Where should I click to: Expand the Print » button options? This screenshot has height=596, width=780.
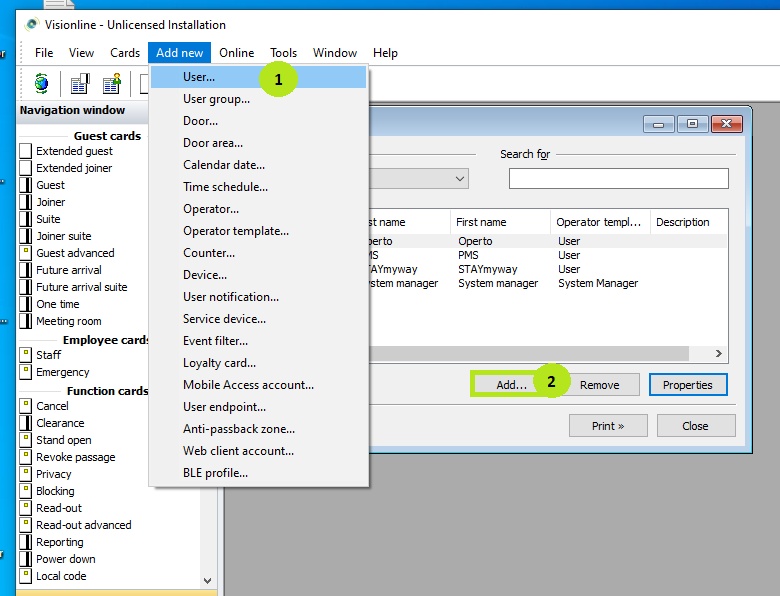pyautogui.click(x=607, y=426)
